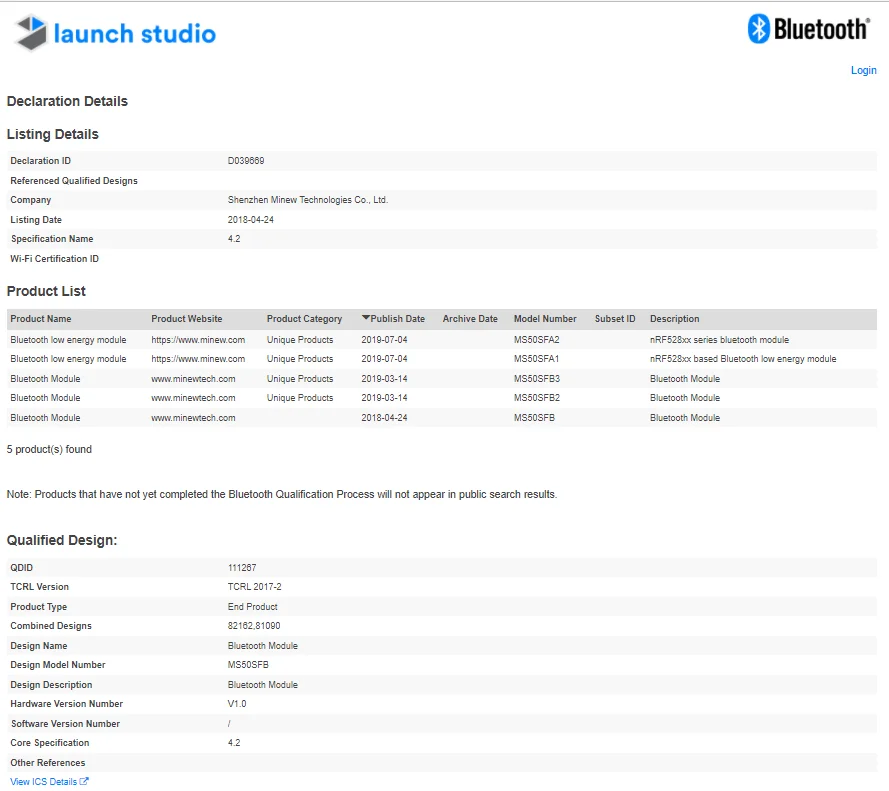Screen dimensions: 889x791
Task: Click the Declaration Details heading
Action: [67, 101]
